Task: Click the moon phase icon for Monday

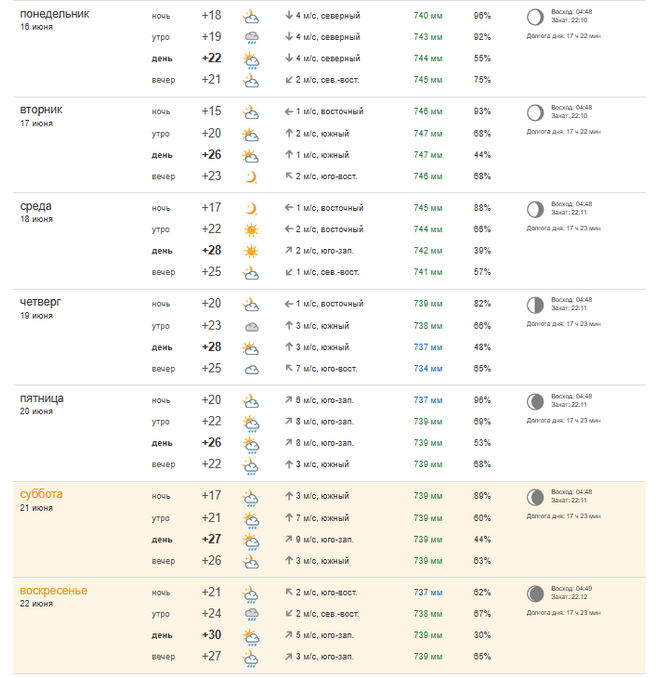Action: click(x=535, y=17)
